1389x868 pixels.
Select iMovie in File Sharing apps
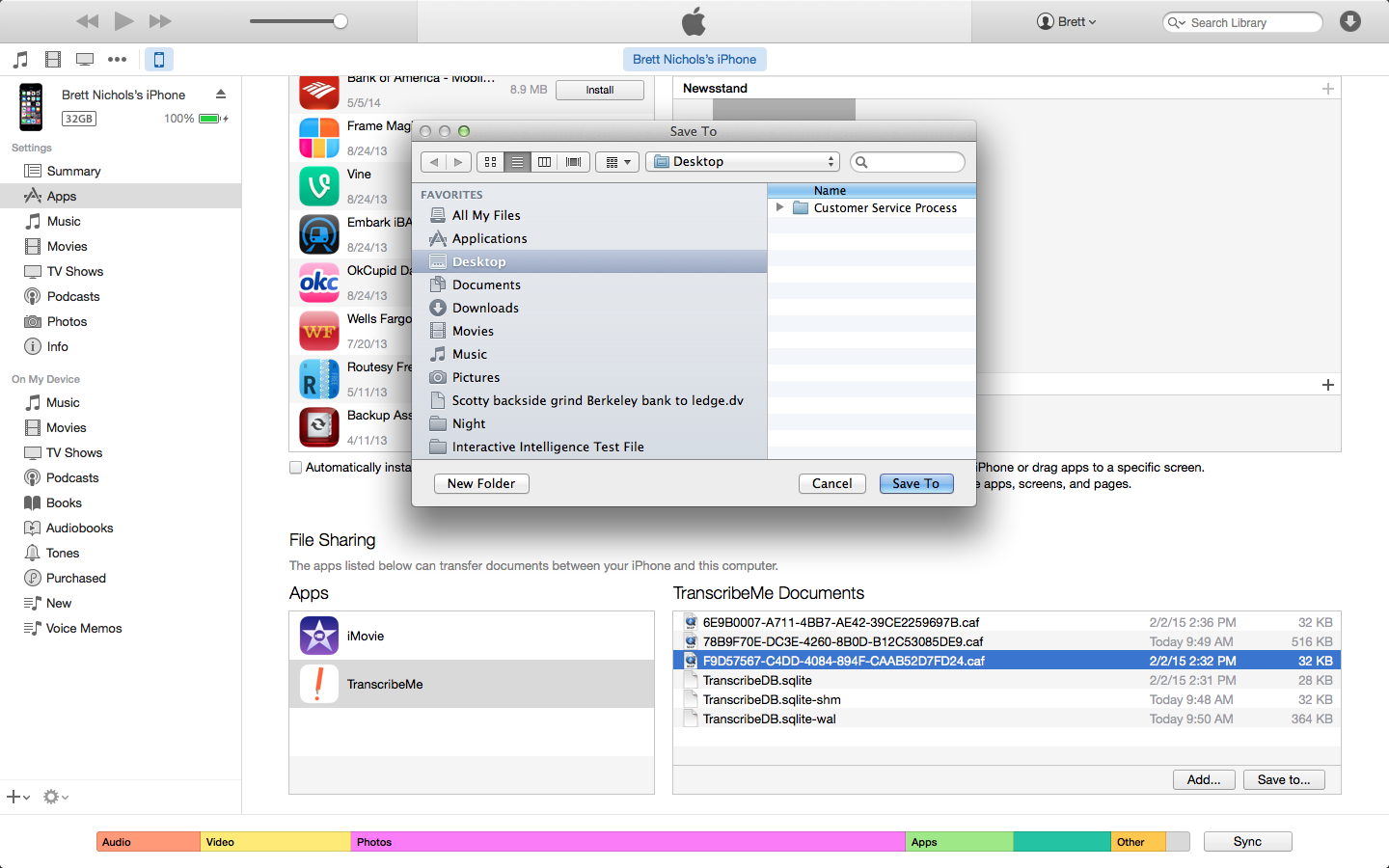(472, 636)
